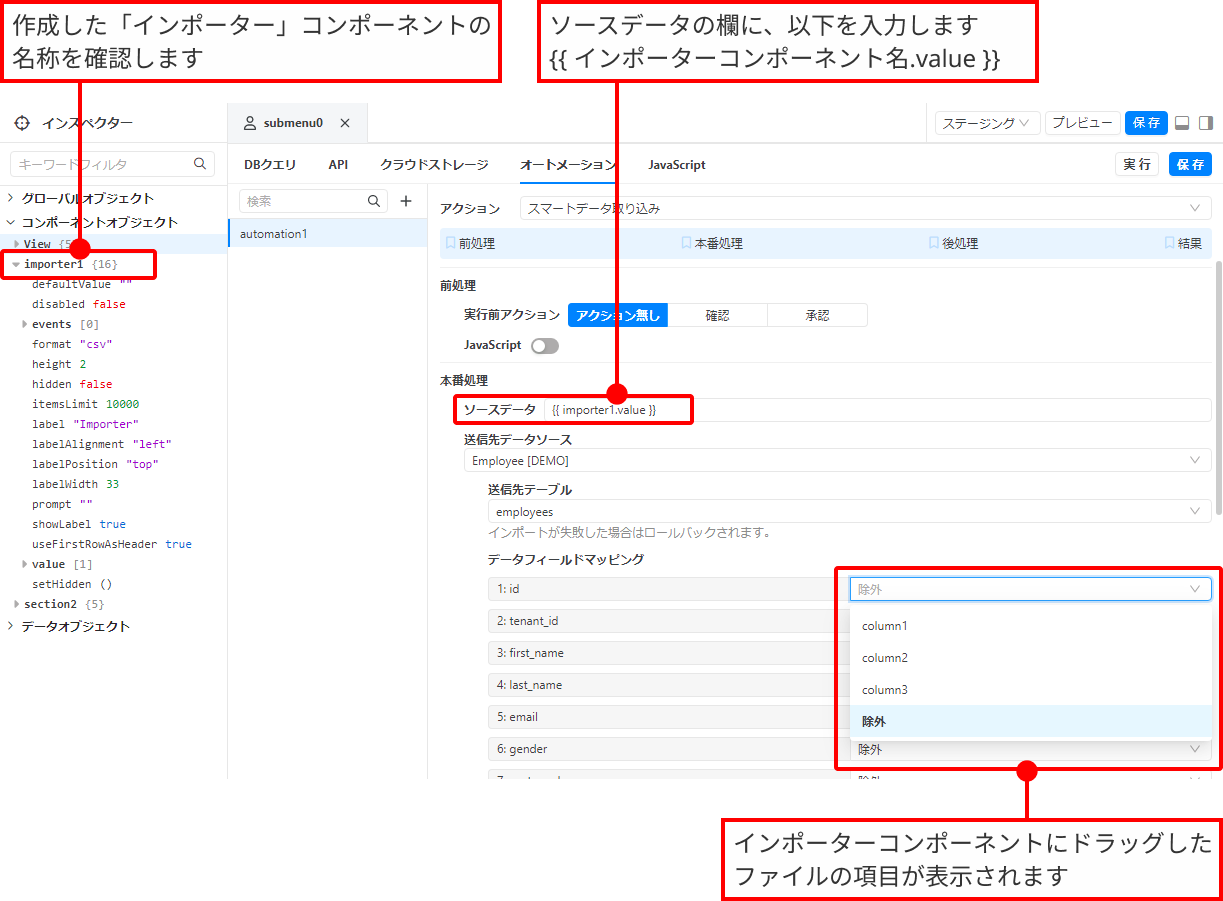Viewport: 1223px width, 901px height.
Task: Click the プレビュー button
Action: pyautogui.click(x=1082, y=123)
